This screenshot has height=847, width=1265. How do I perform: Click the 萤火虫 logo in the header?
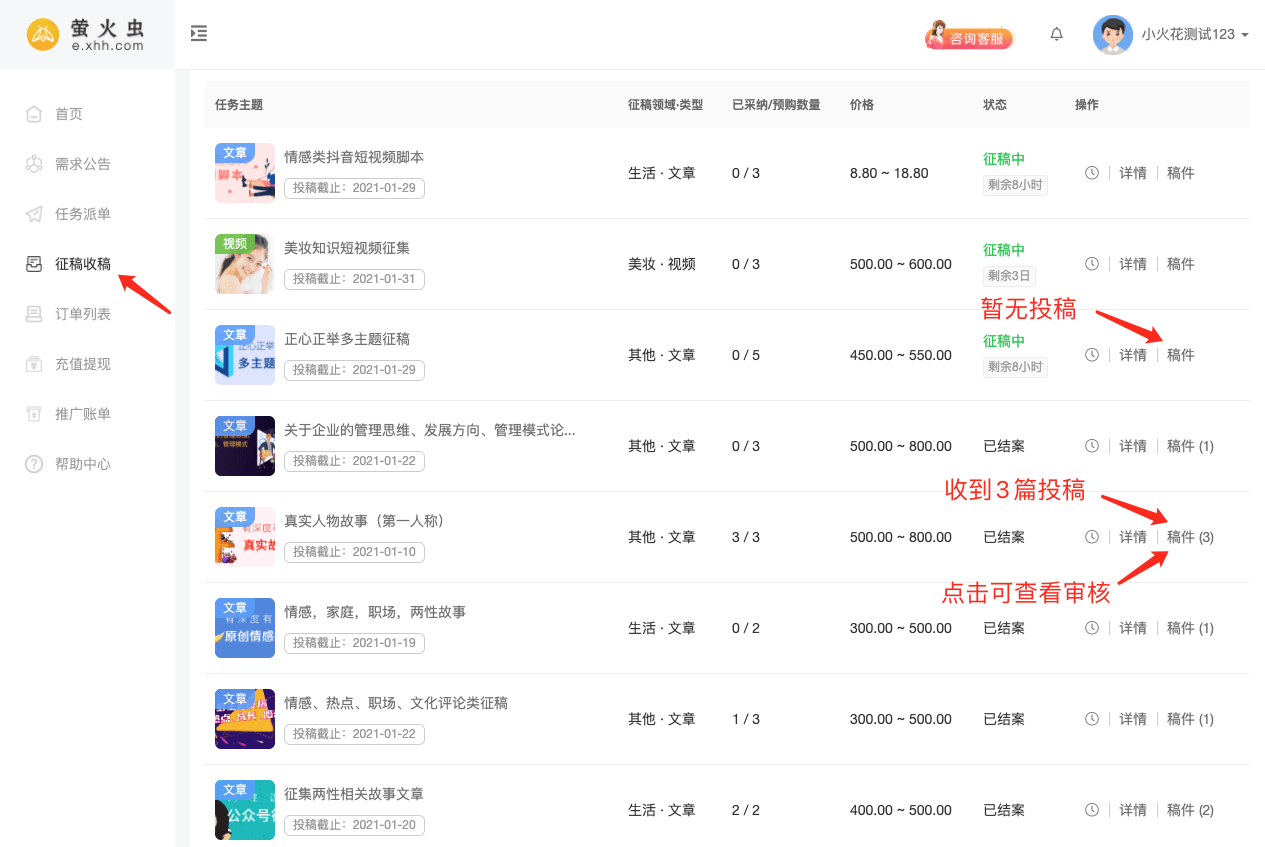tap(87, 35)
